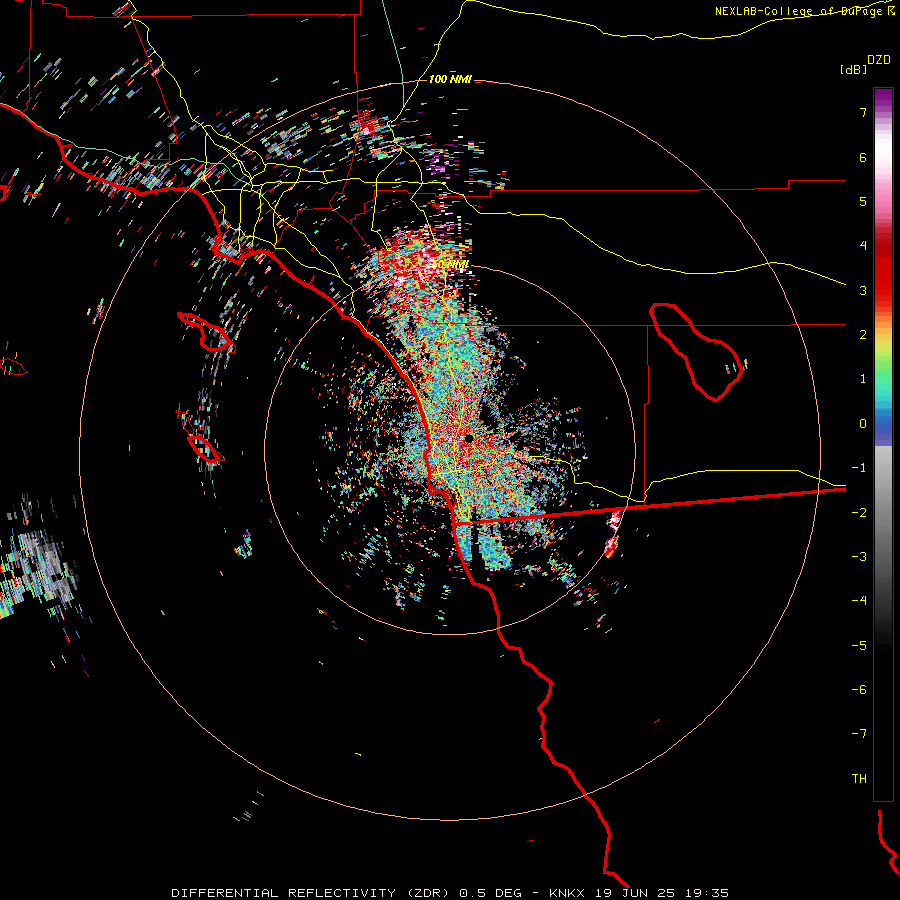Click the -5 value on the dB scale
The width and height of the screenshot is (900, 900).
pos(859,646)
